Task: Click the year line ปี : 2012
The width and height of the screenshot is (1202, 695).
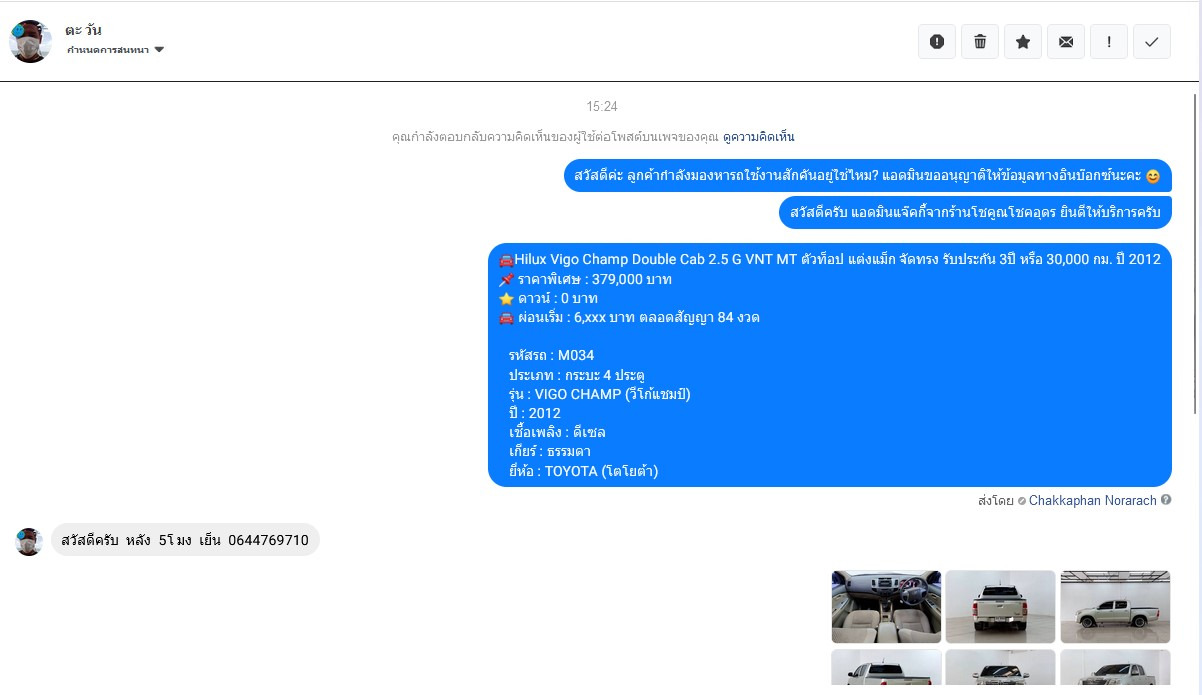Action: (534, 413)
